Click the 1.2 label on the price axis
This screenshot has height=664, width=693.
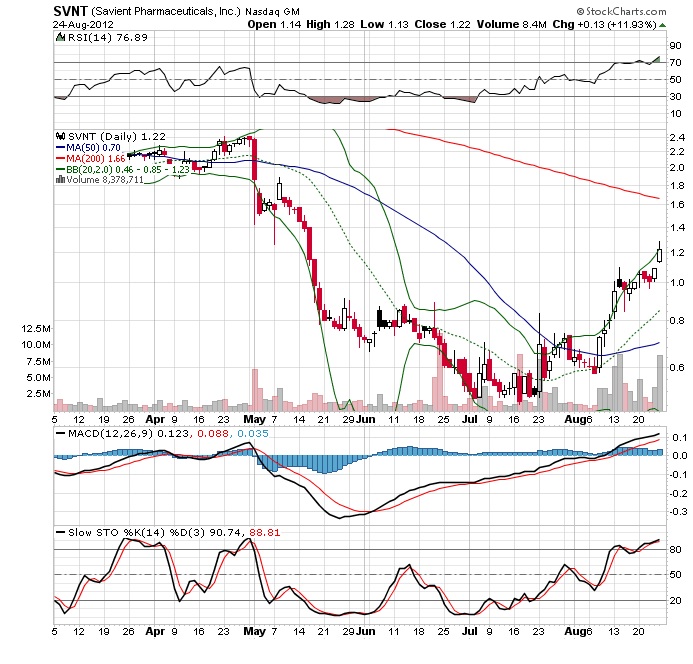tap(677, 252)
